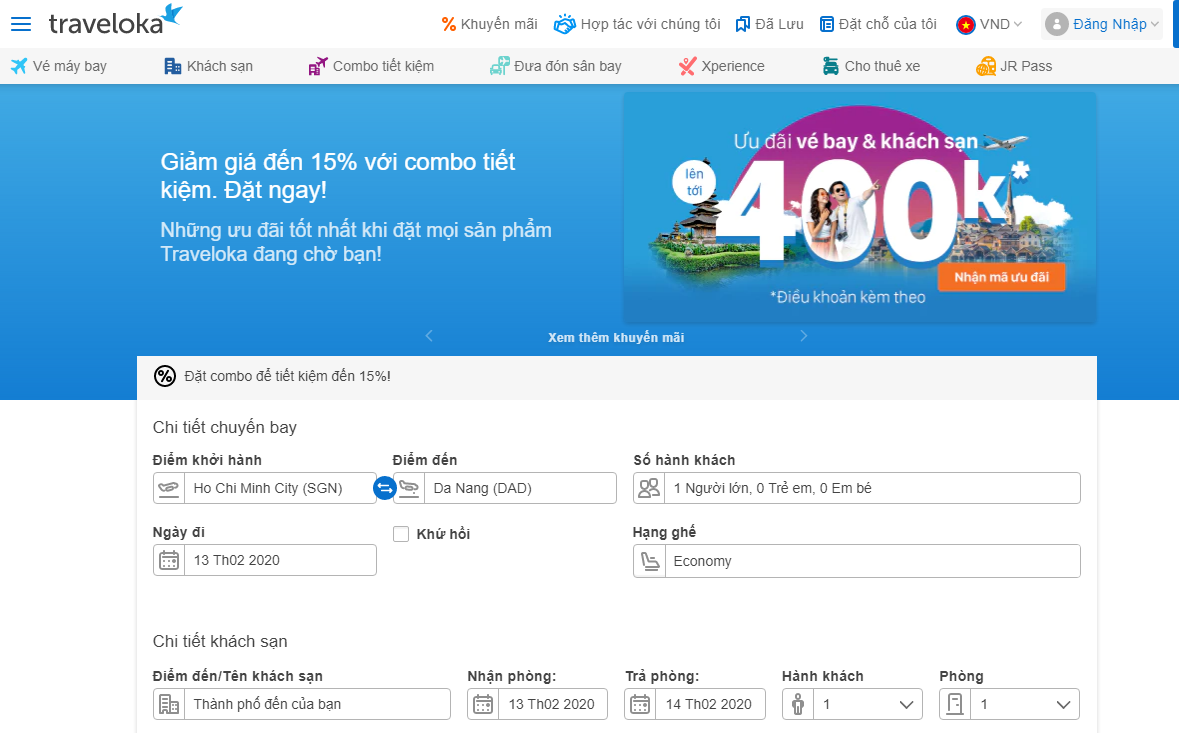Click the seat class icon beside Economy
The image size is (1179, 733).
tap(650, 561)
